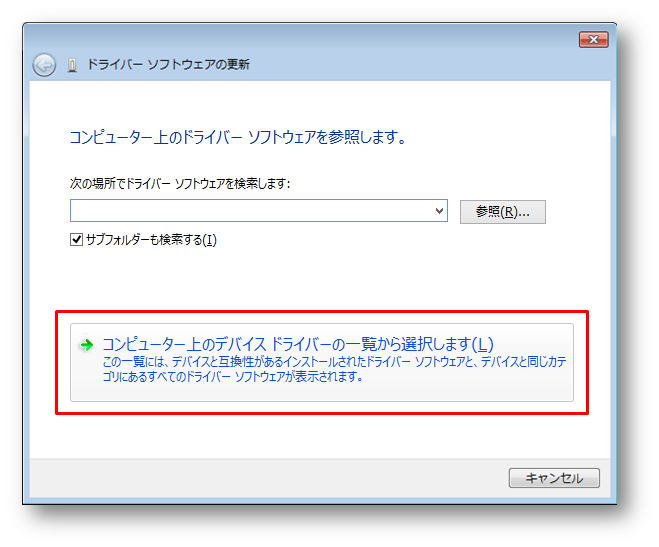The width and height of the screenshot is (659, 547).
Task: Click the キャンセル button
Action: (x=554, y=478)
